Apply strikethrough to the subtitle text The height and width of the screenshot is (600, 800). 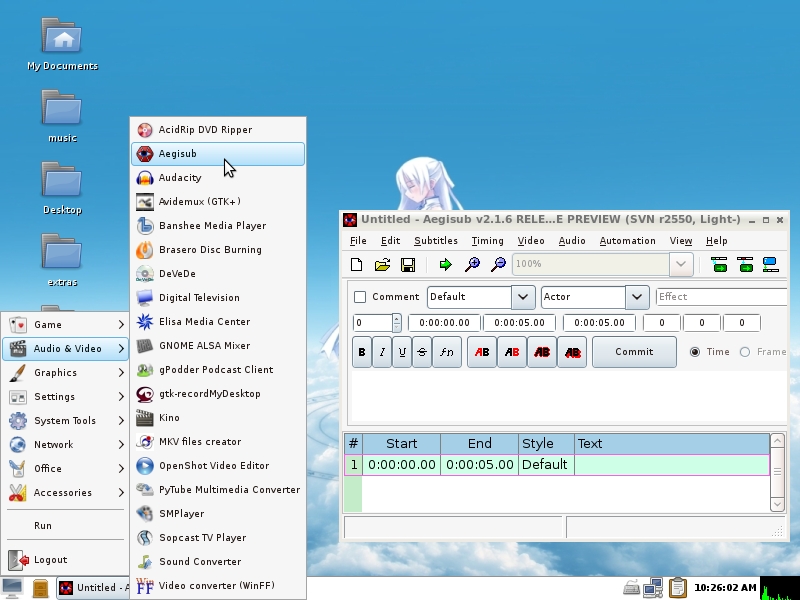click(424, 352)
